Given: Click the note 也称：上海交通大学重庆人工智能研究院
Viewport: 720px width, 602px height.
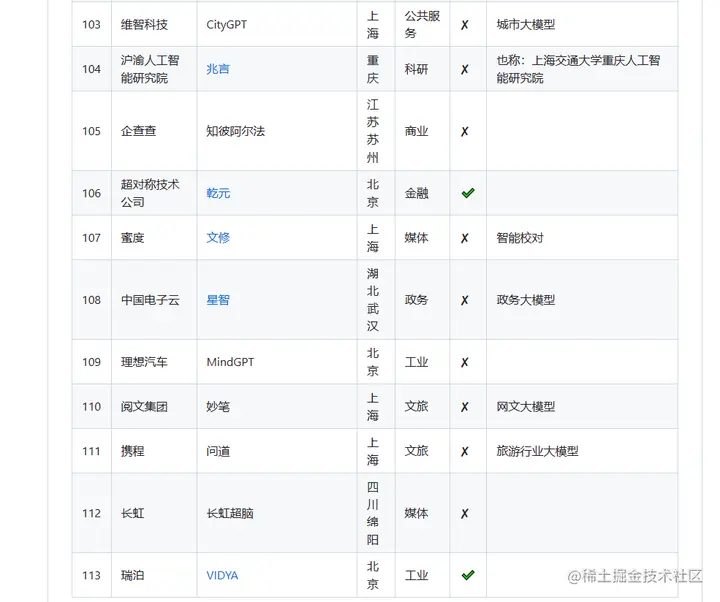Looking at the screenshot, I should [x=578, y=69].
